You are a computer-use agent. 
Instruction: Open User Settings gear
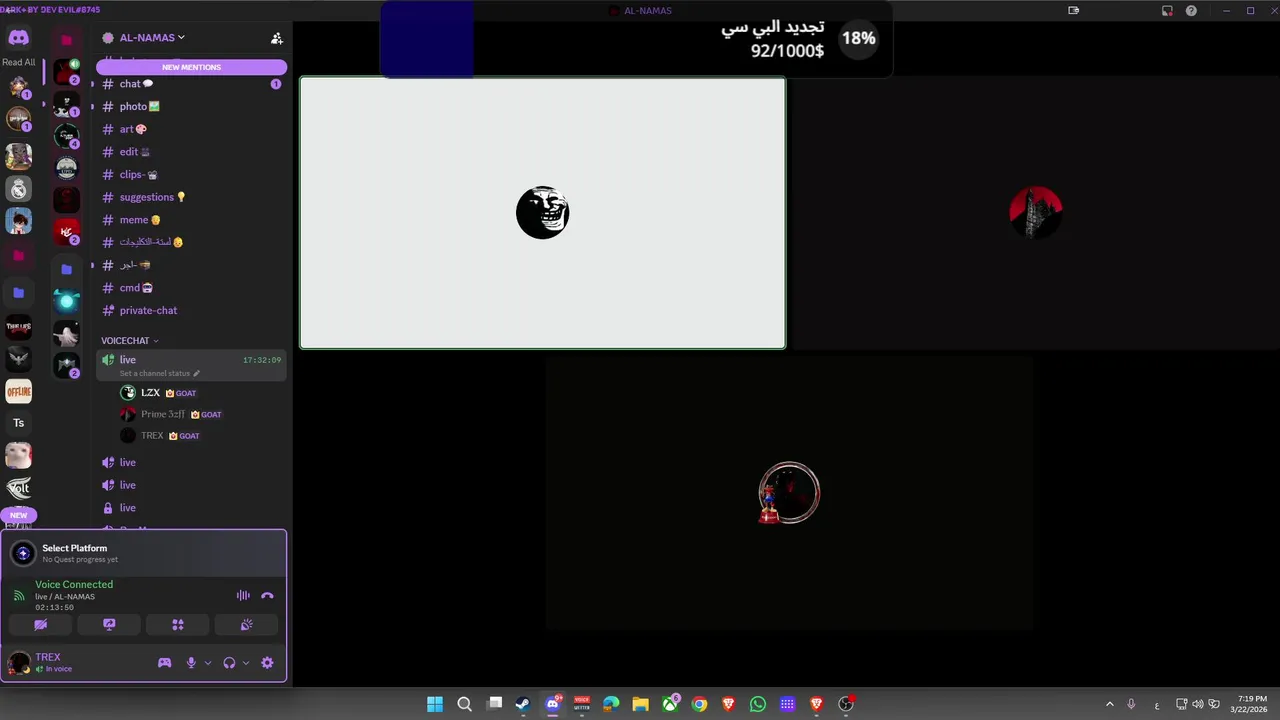coord(267,663)
